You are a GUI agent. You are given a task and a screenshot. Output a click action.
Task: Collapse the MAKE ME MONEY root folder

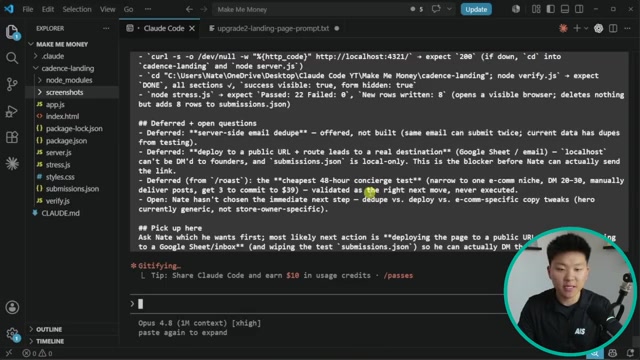click(31, 44)
